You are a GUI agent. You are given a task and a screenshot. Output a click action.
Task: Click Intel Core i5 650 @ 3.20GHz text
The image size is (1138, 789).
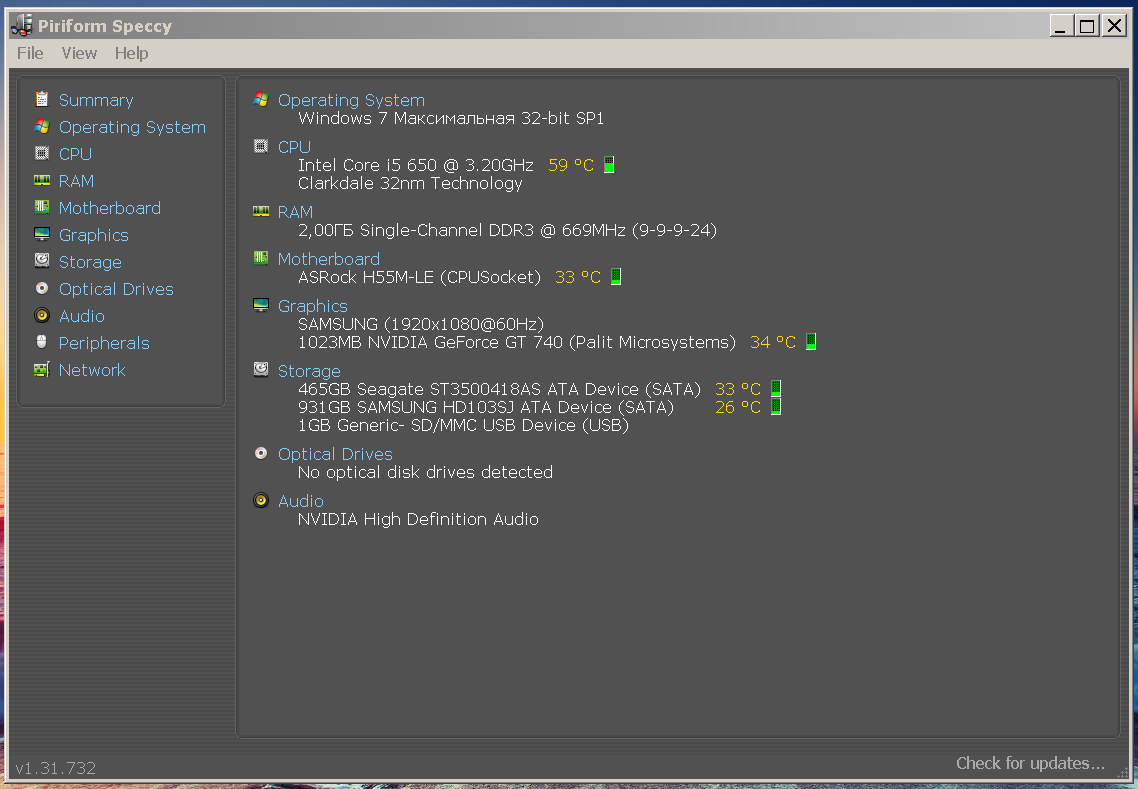point(416,165)
